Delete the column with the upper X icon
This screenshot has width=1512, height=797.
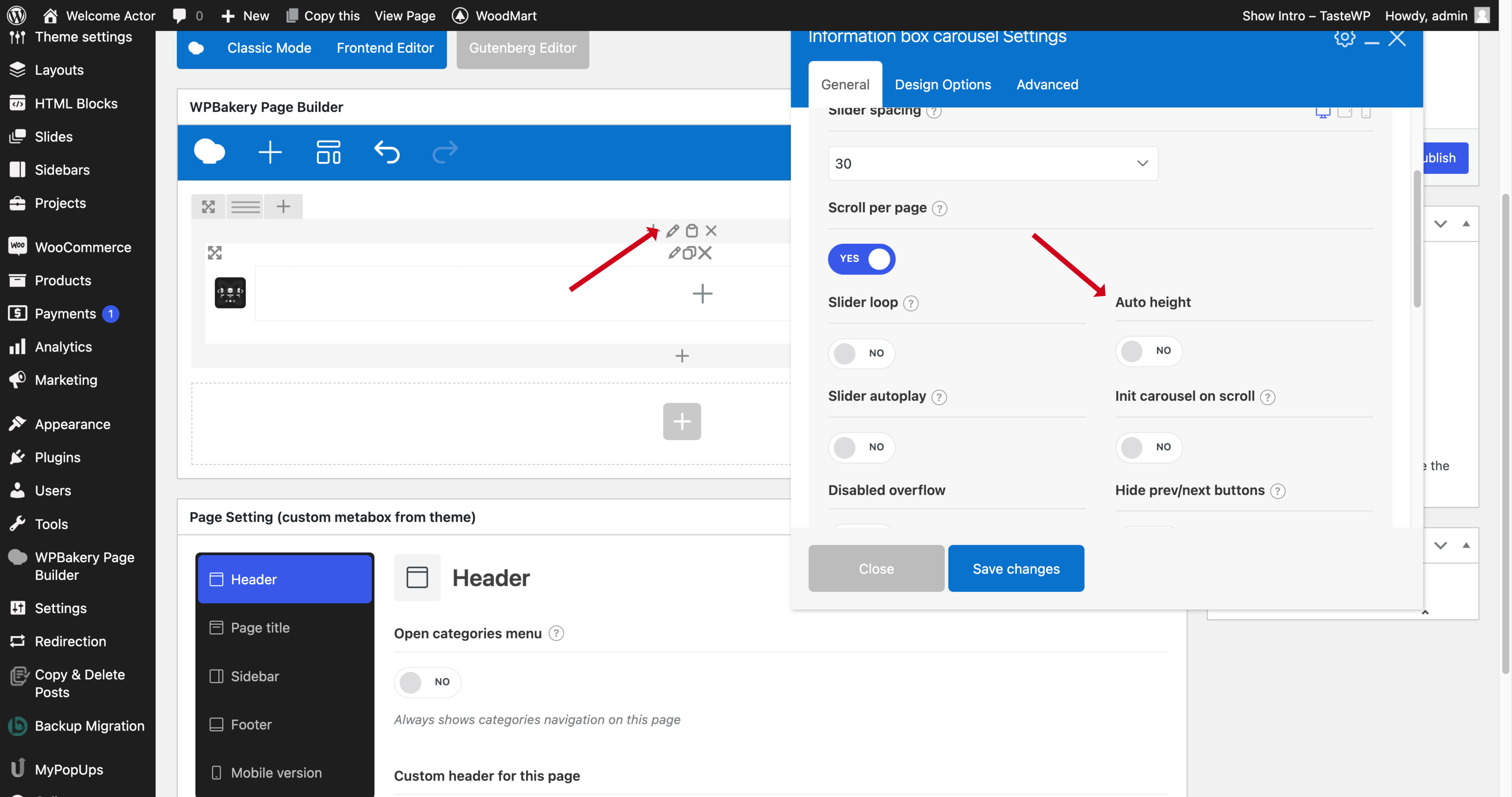(x=711, y=231)
